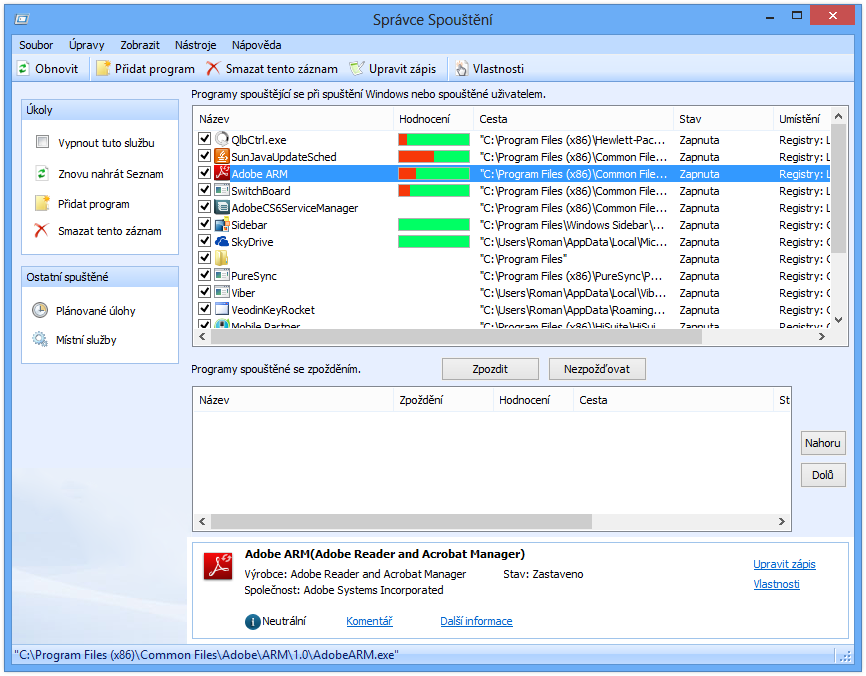Click the Nahoru button
This screenshot has height=676, width=866.
click(x=823, y=443)
